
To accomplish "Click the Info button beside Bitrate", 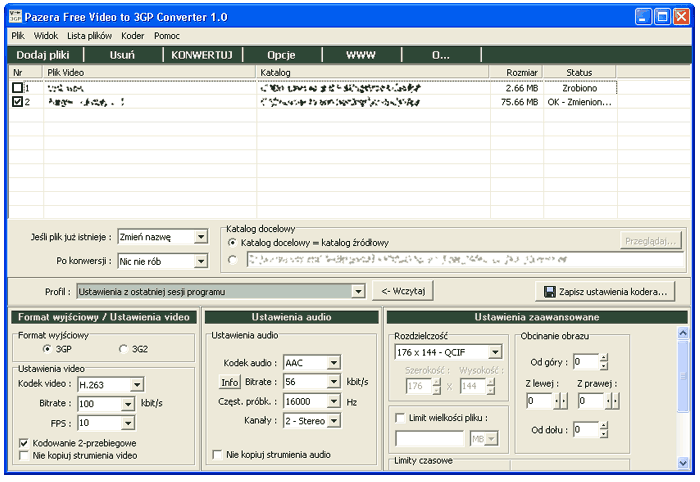I will point(230,382).
